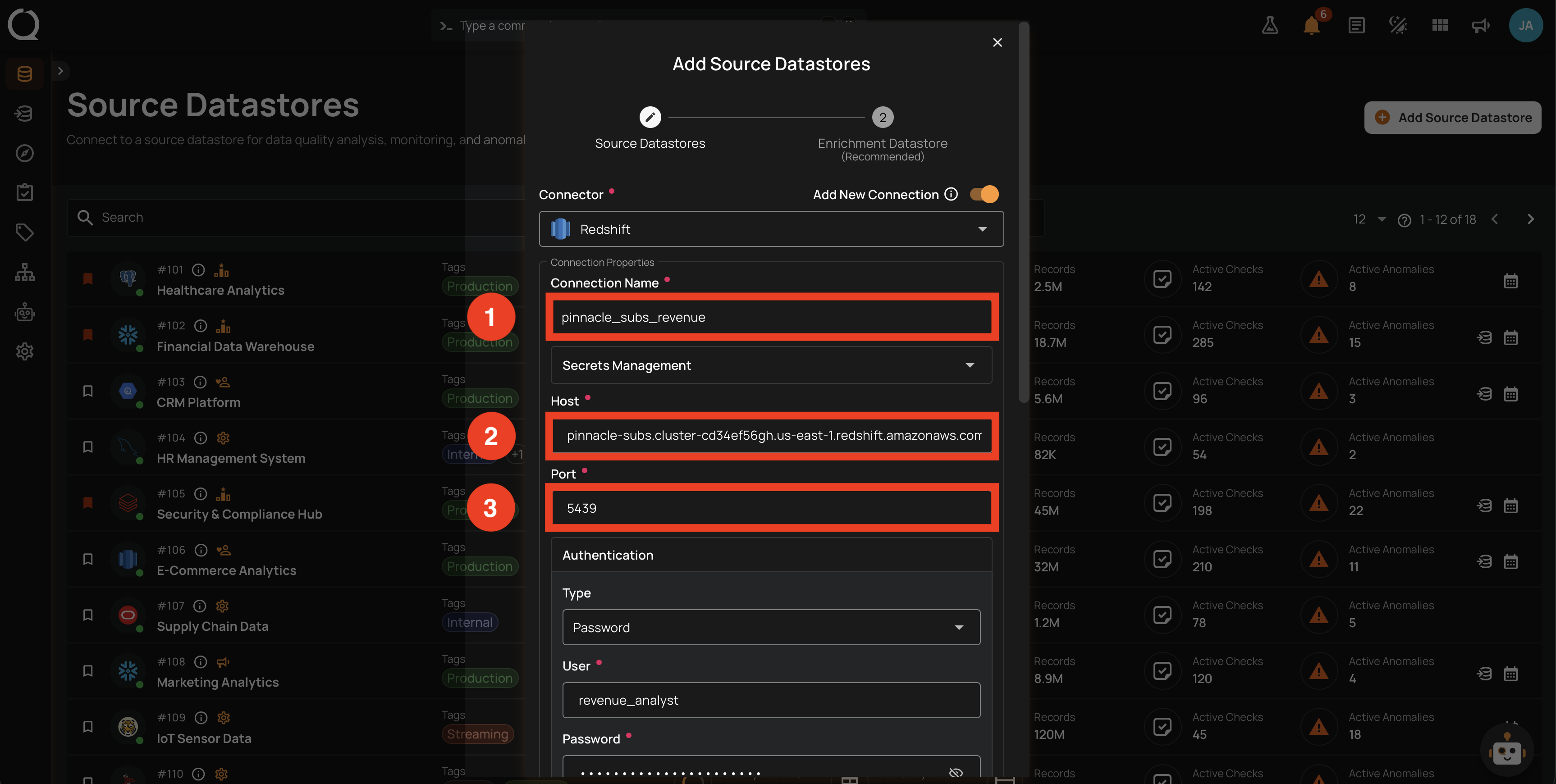Viewport: 1556px width, 784px height.
Task: Open the Source Datastores sidebar icon
Action: [x=25, y=74]
